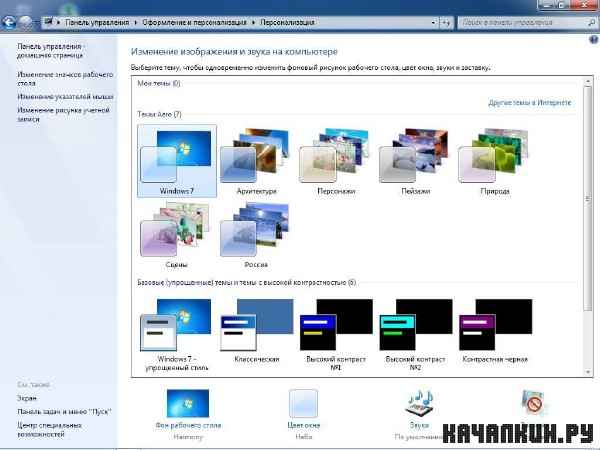Open the address bar history dropdown
Viewport: 600px width, 450px height.
tap(433, 23)
